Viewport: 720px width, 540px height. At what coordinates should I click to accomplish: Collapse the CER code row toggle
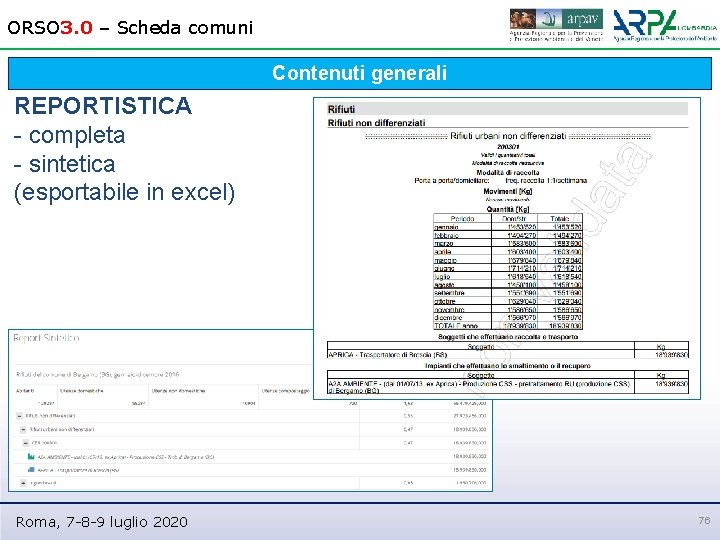[26, 443]
